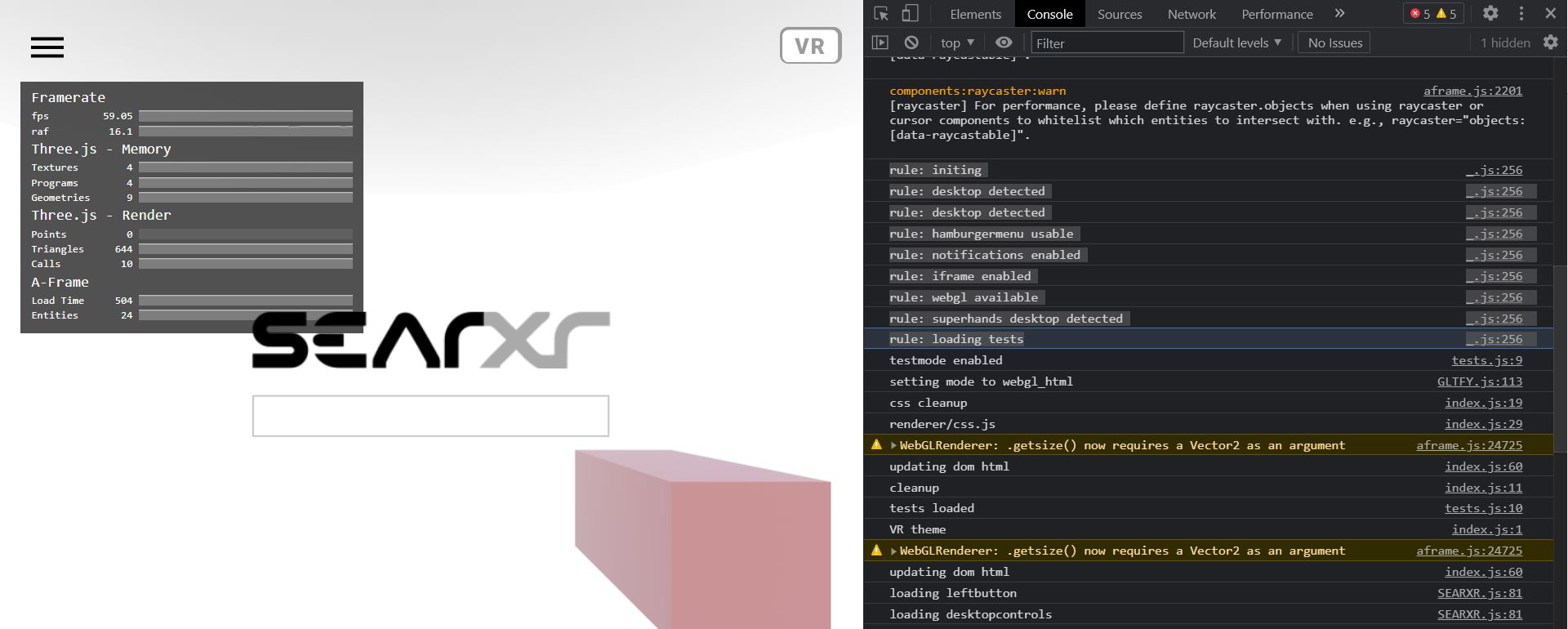
Task: Click the Geometries stat row
Action: point(192,198)
